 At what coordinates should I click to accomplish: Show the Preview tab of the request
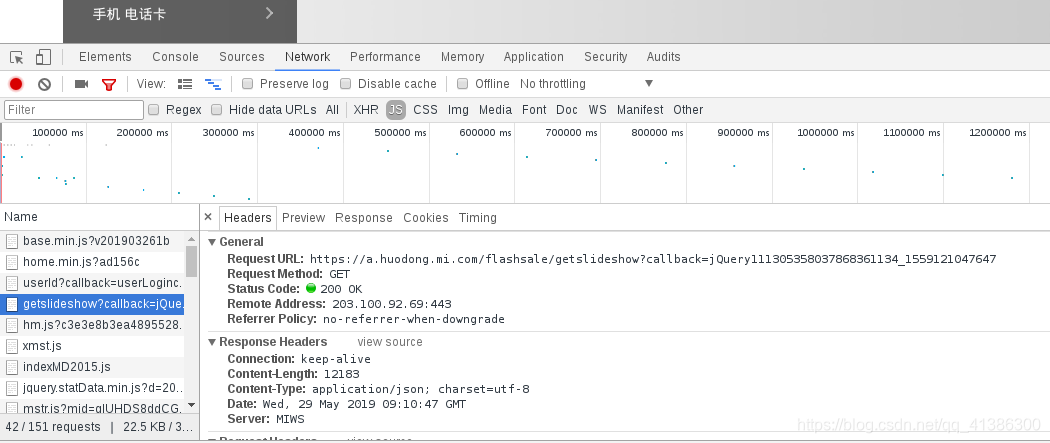pos(303,217)
